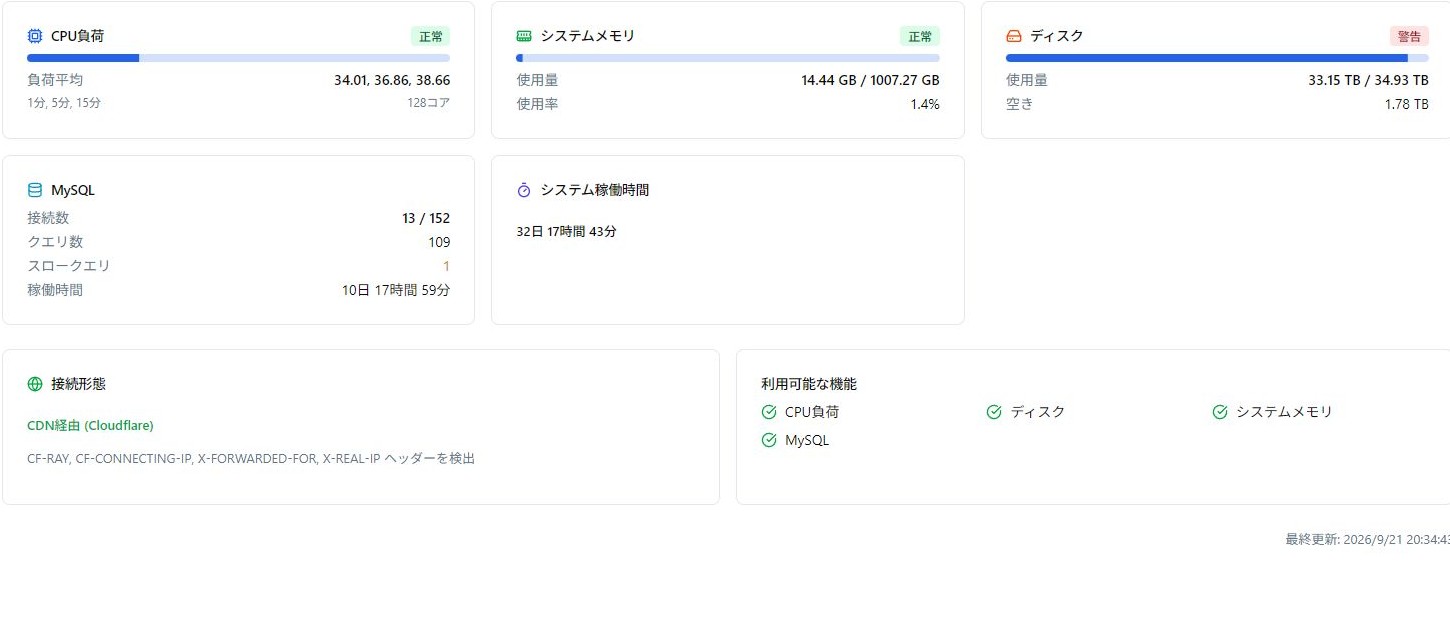Click the check icon next to CPU負荷 feature
Screen dimensions: 1450x620
point(769,412)
